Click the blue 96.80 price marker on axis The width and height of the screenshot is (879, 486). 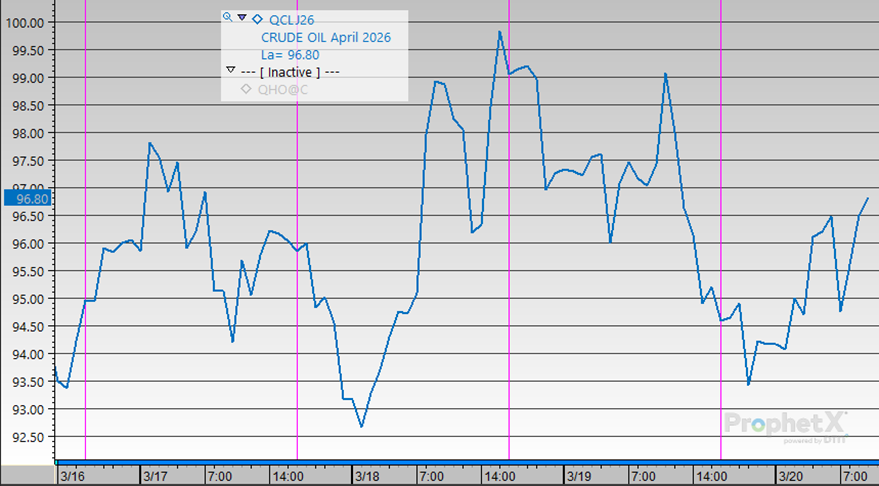point(26,199)
